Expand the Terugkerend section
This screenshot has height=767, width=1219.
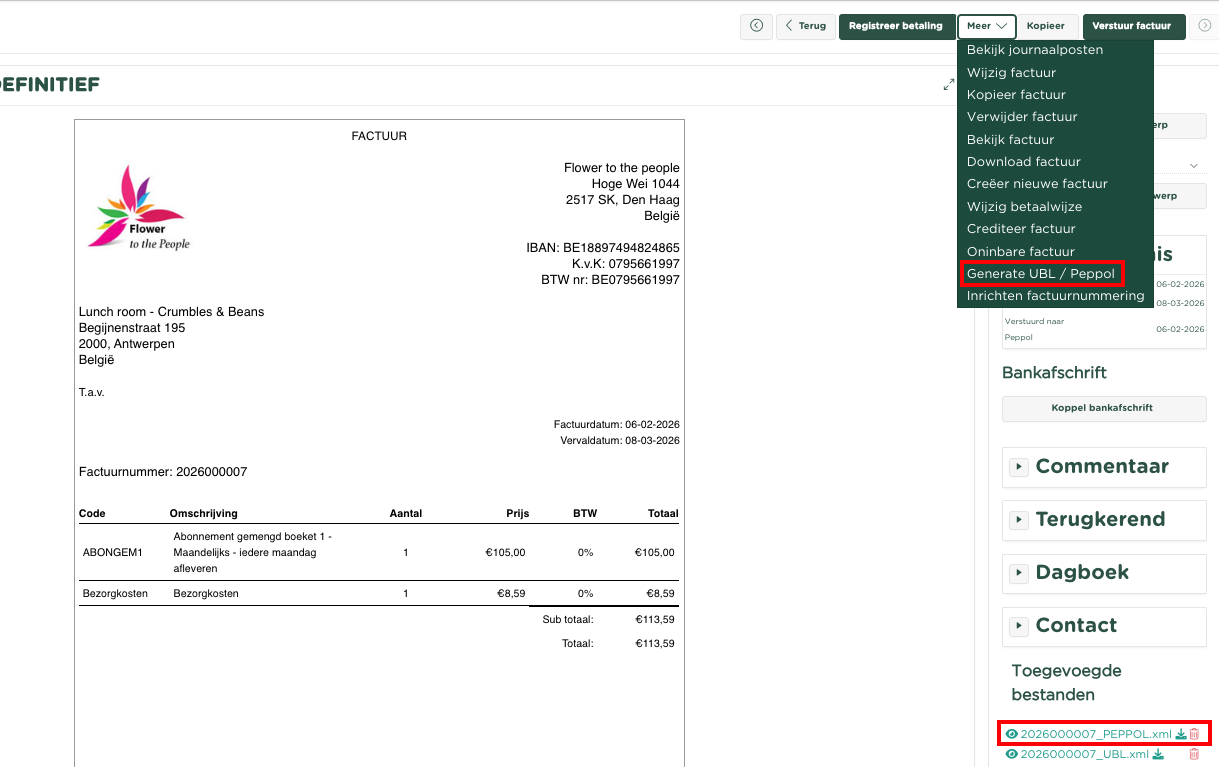pos(1019,520)
